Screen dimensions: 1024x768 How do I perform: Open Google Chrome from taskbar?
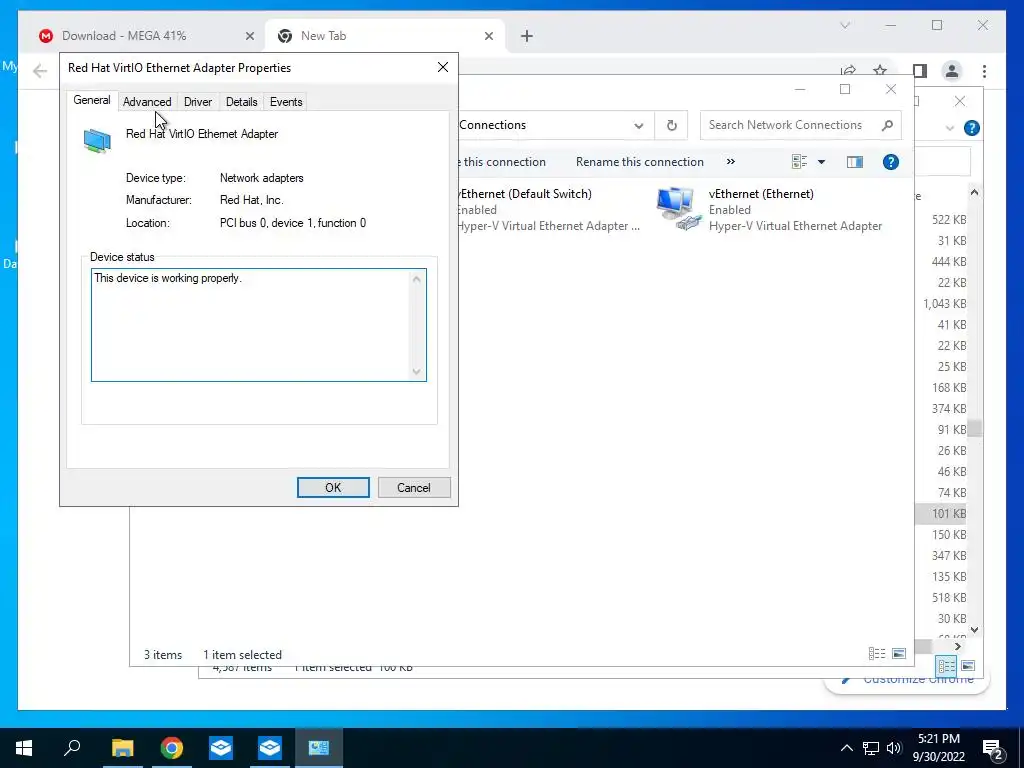172,748
